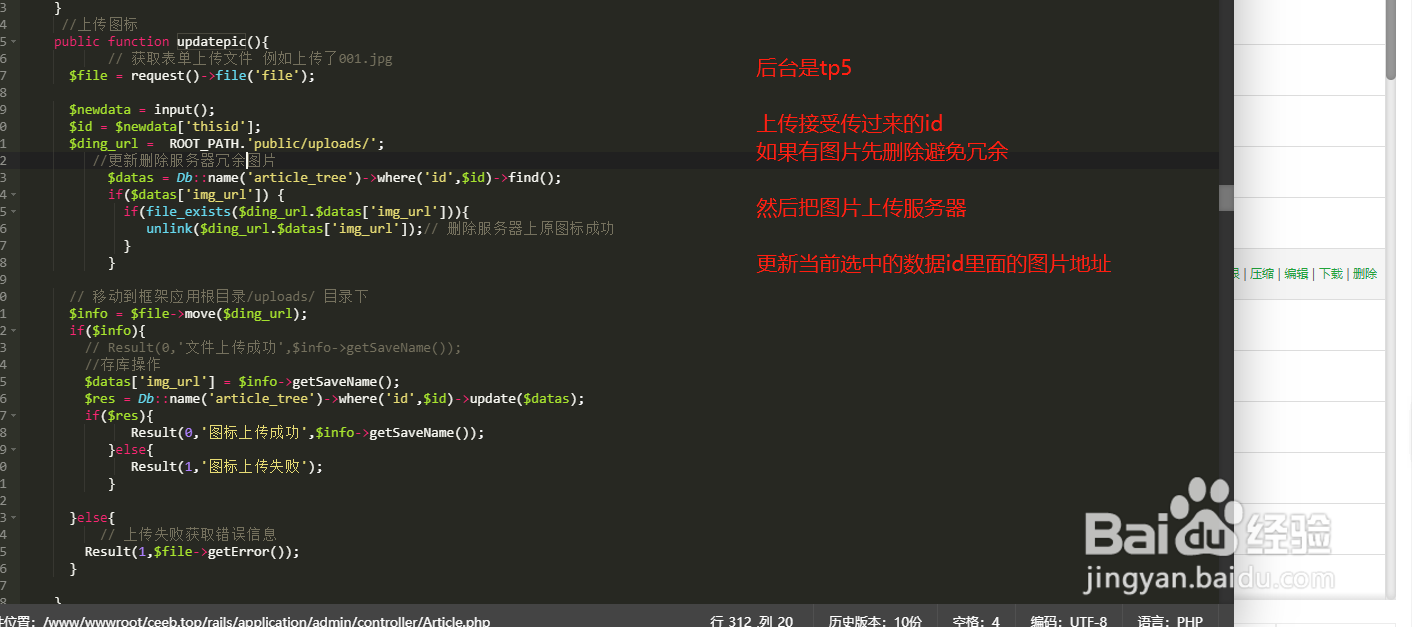
Task: Place cursor on the updatepic function name
Action: (211, 41)
